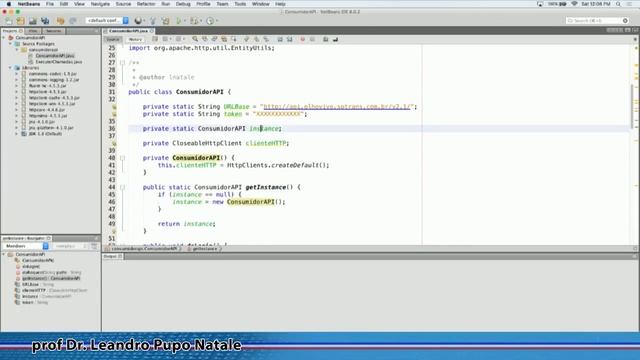Click the red Start Macro Recording icon
640x360 pixels.
pyautogui.click(x=302, y=39)
